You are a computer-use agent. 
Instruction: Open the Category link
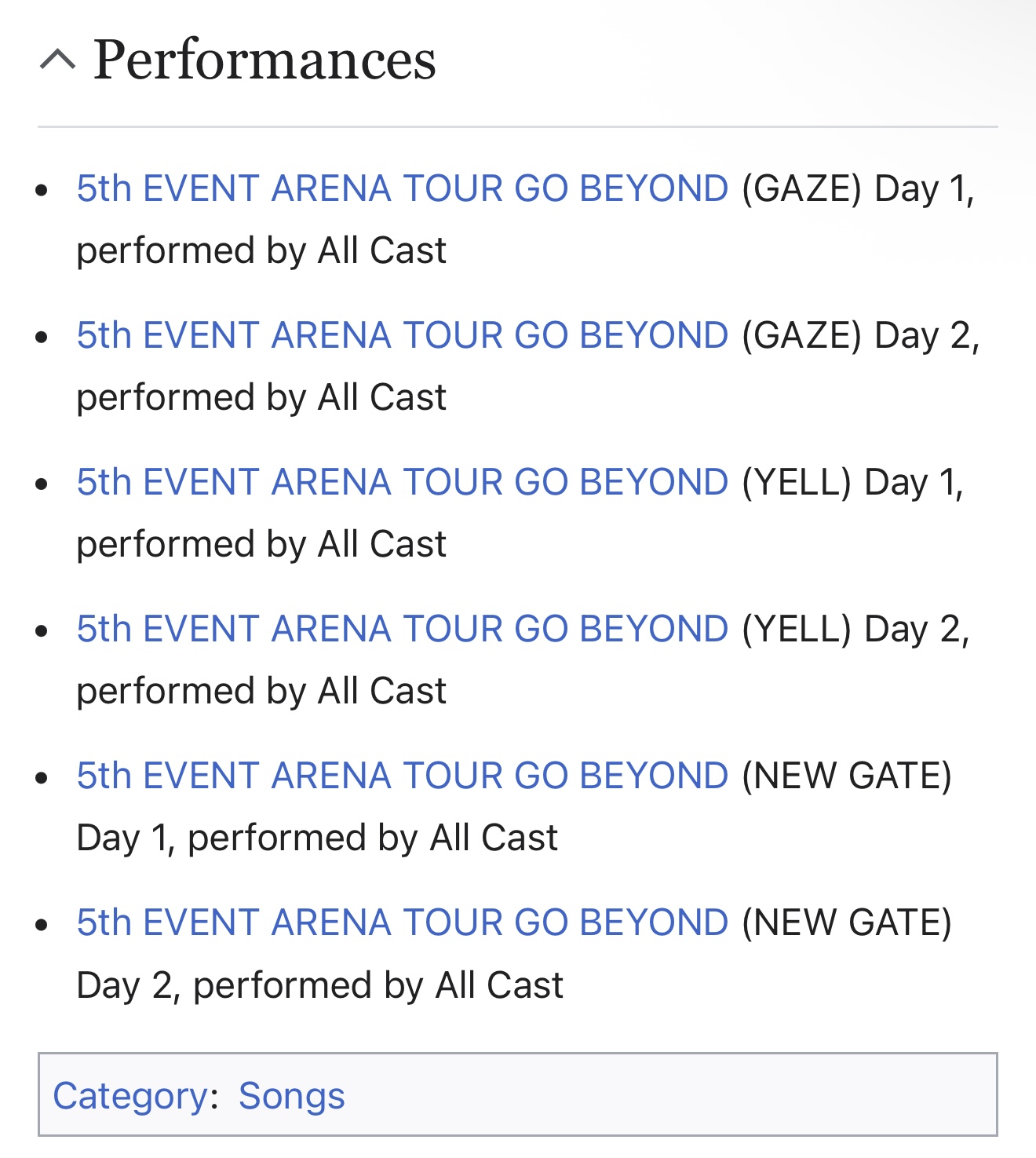[130, 1096]
